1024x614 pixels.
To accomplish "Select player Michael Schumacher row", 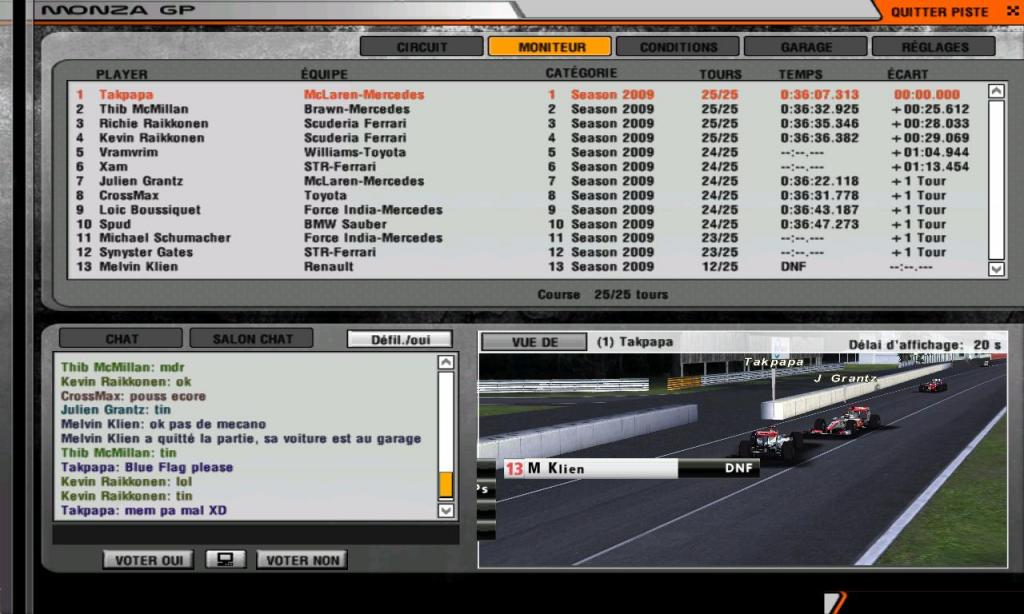I will pos(526,238).
